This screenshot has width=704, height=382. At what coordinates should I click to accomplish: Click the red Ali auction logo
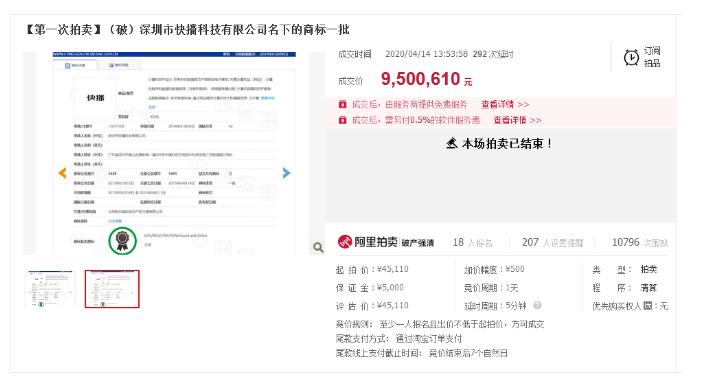pyautogui.click(x=345, y=242)
